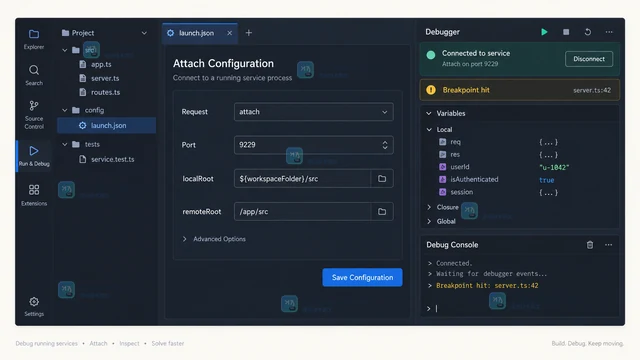
Task: Open the Extensions view
Action: tap(34, 195)
